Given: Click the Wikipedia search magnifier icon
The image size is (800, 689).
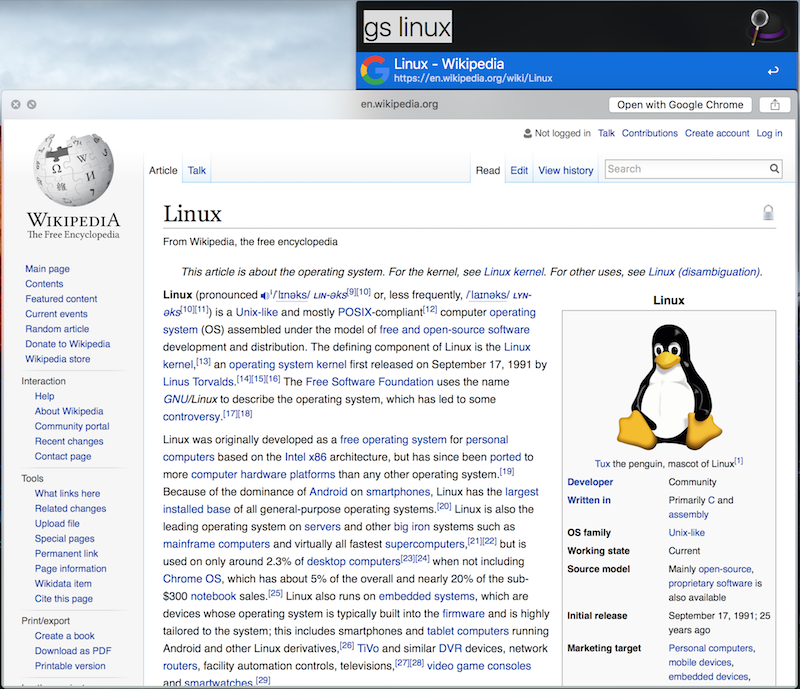Looking at the screenshot, I should click(774, 169).
